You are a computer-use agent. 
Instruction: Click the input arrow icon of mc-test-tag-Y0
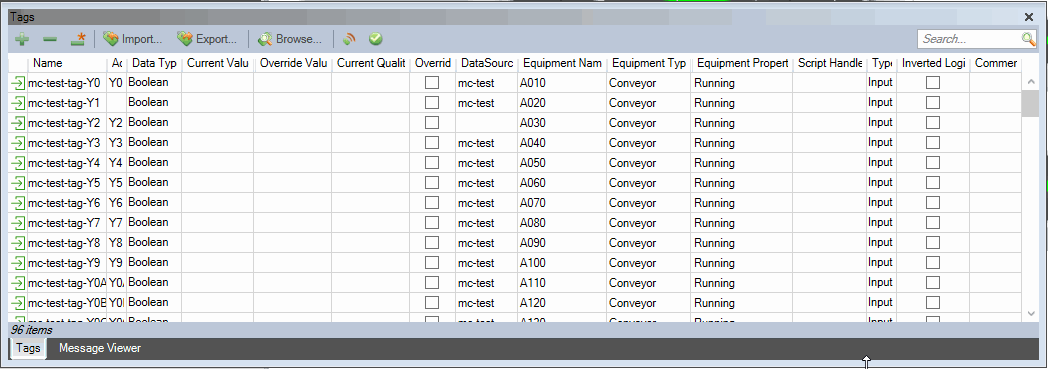18,83
